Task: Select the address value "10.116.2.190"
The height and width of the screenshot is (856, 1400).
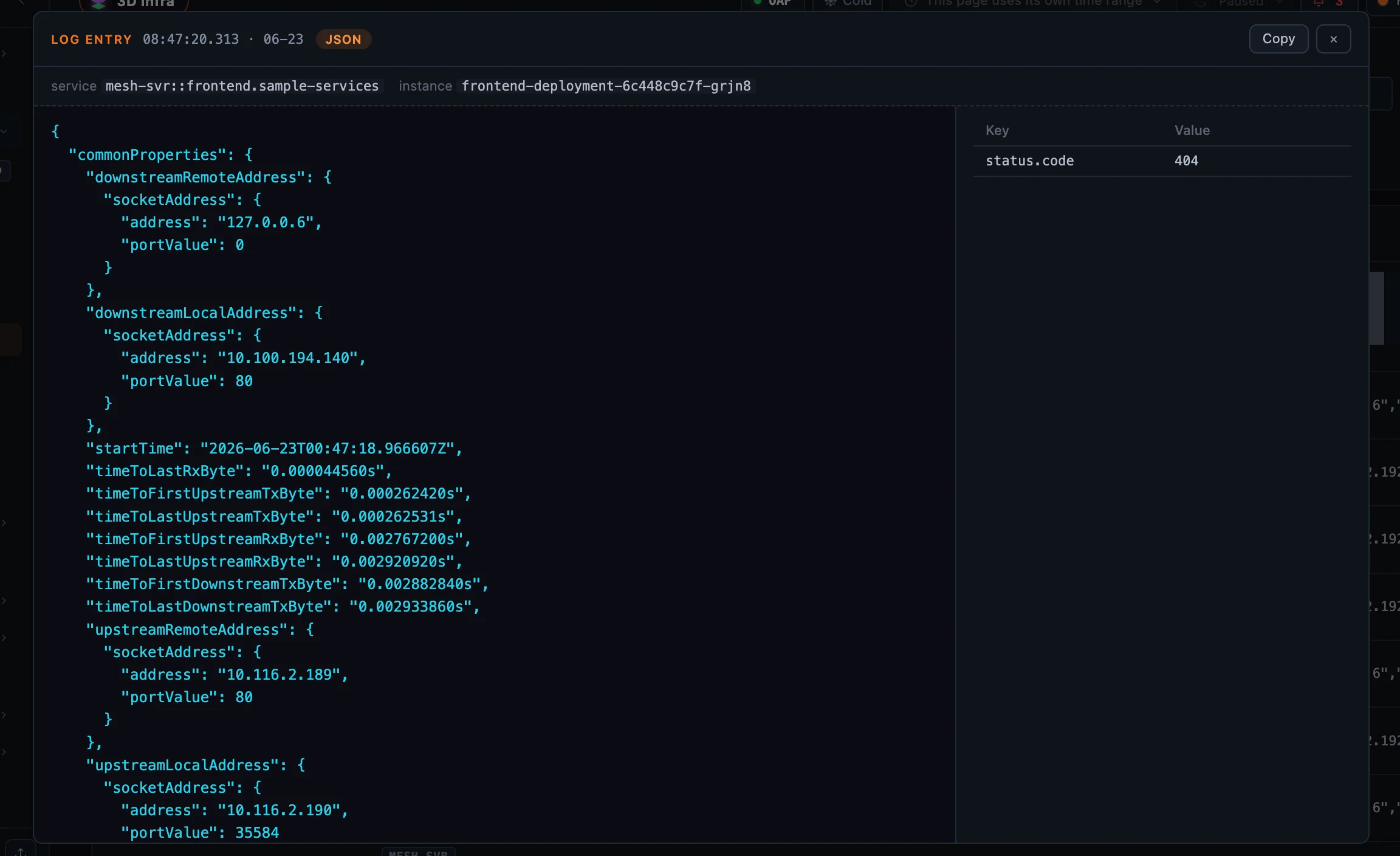Action: pyautogui.click(x=278, y=810)
